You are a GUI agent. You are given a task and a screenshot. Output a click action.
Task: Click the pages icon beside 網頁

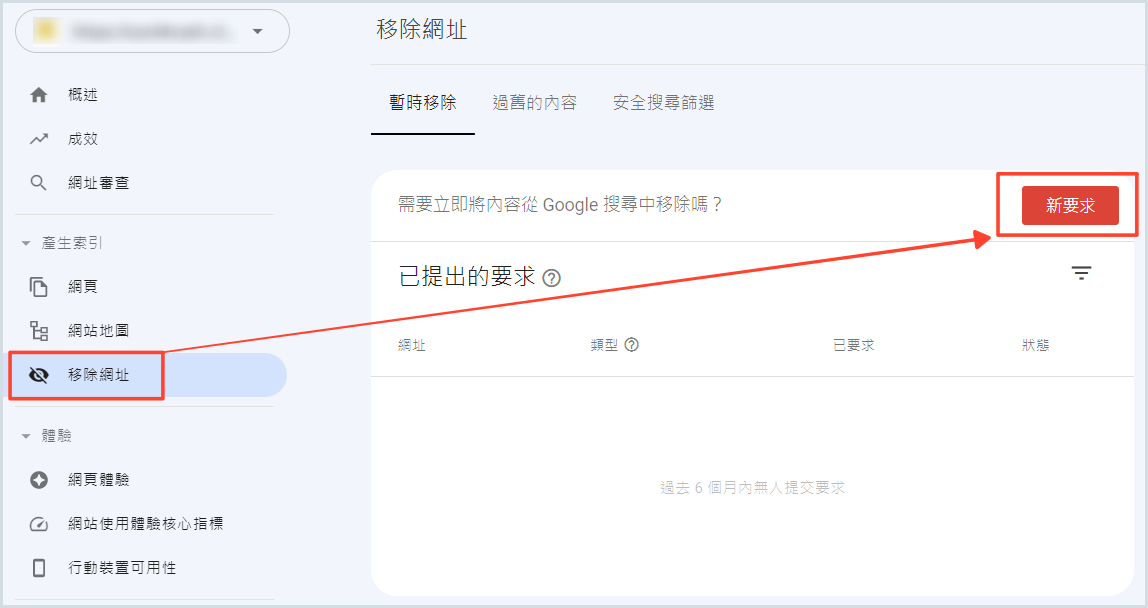point(39,287)
